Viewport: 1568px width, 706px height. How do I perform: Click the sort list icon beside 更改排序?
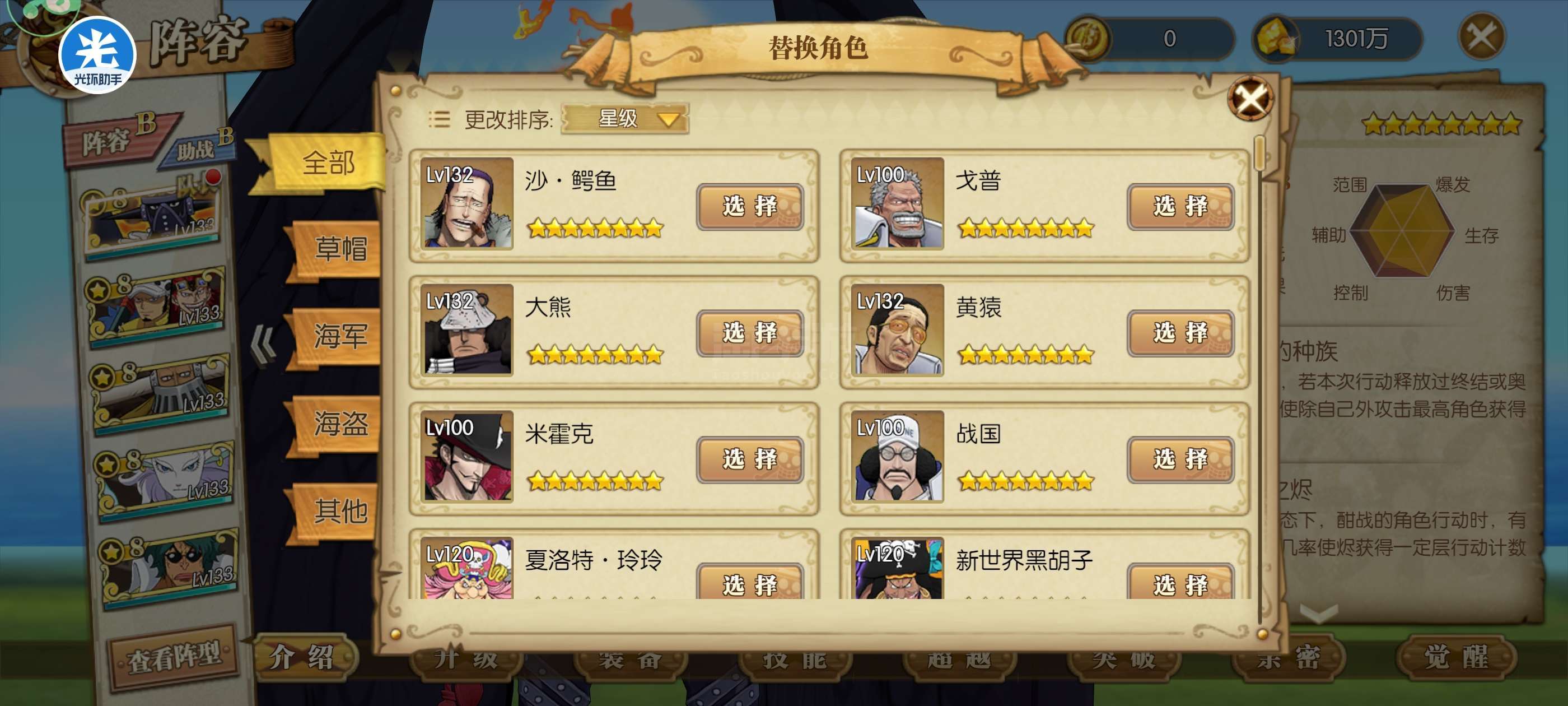[x=438, y=119]
